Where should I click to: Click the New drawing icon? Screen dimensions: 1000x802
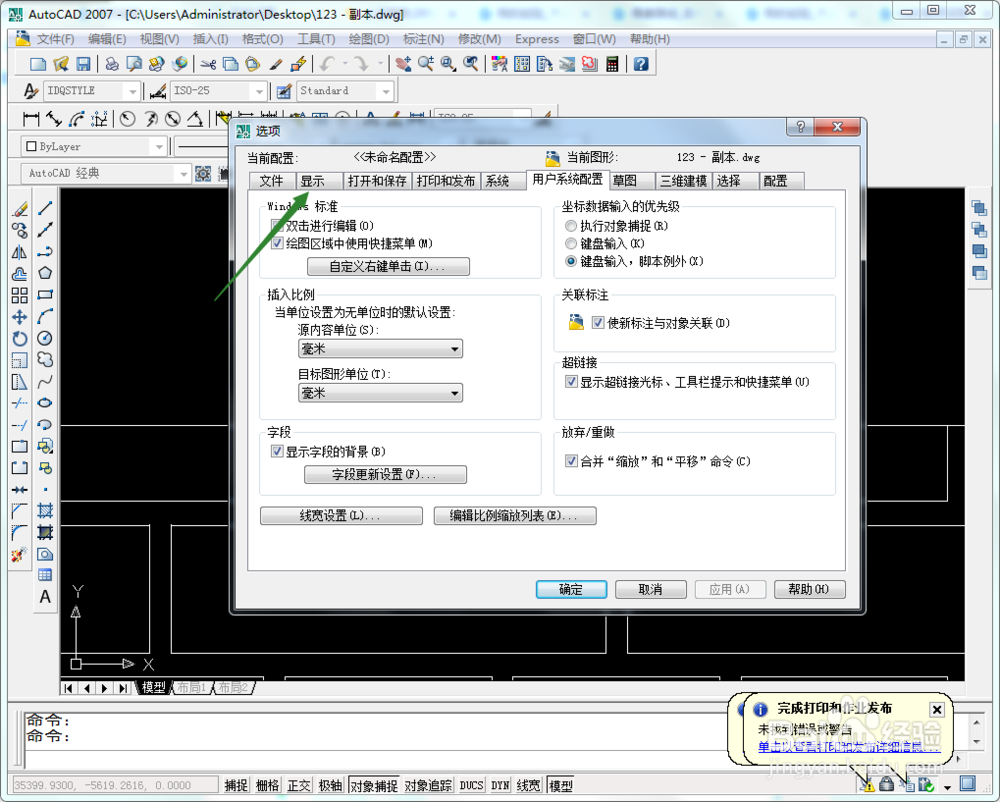(x=38, y=64)
